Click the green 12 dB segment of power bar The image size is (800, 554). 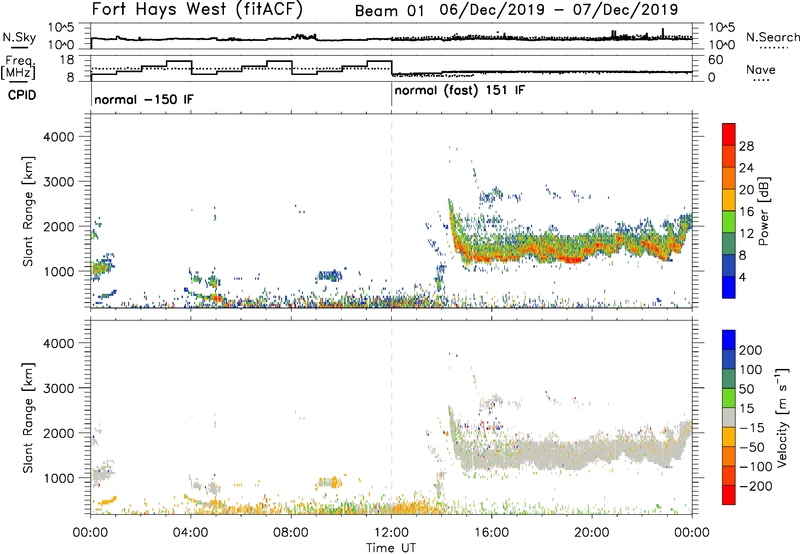tap(729, 222)
